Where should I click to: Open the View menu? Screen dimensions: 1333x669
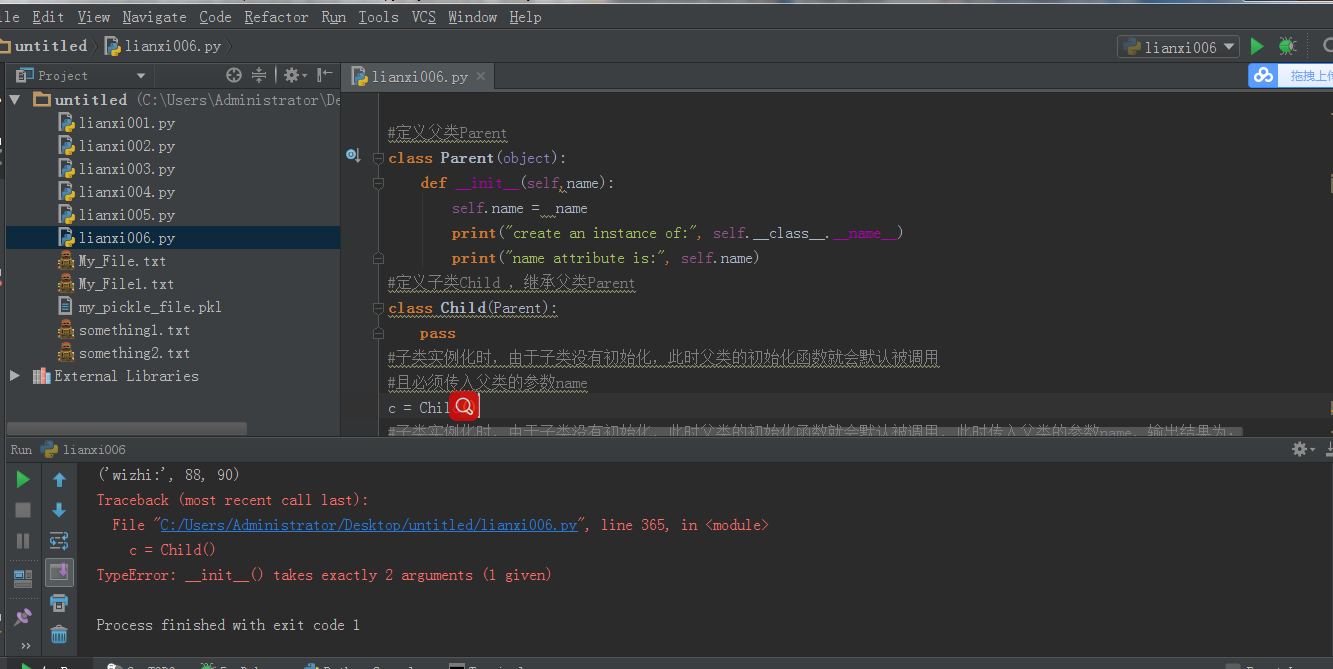pos(94,17)
